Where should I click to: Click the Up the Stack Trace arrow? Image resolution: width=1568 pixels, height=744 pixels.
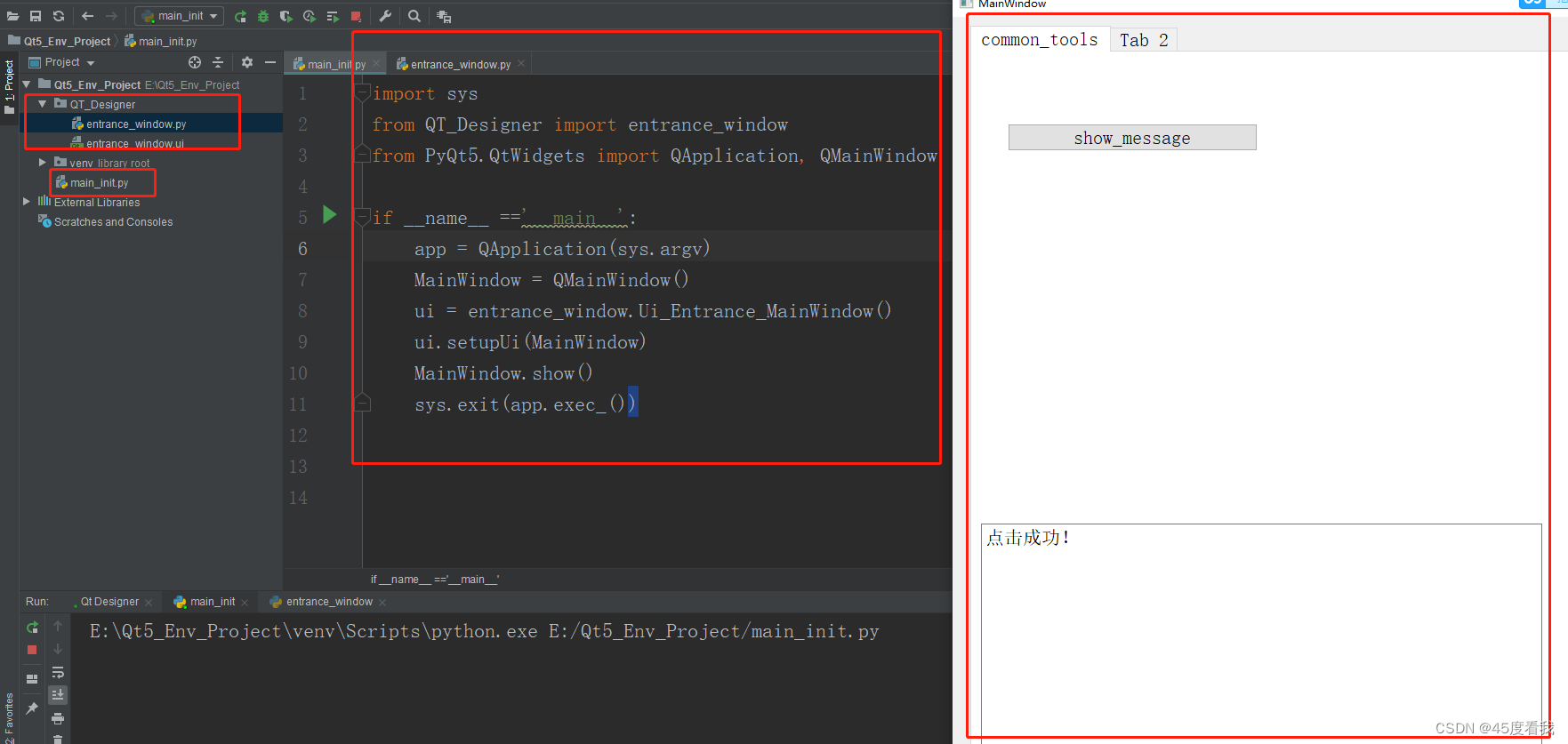[58, 626]
